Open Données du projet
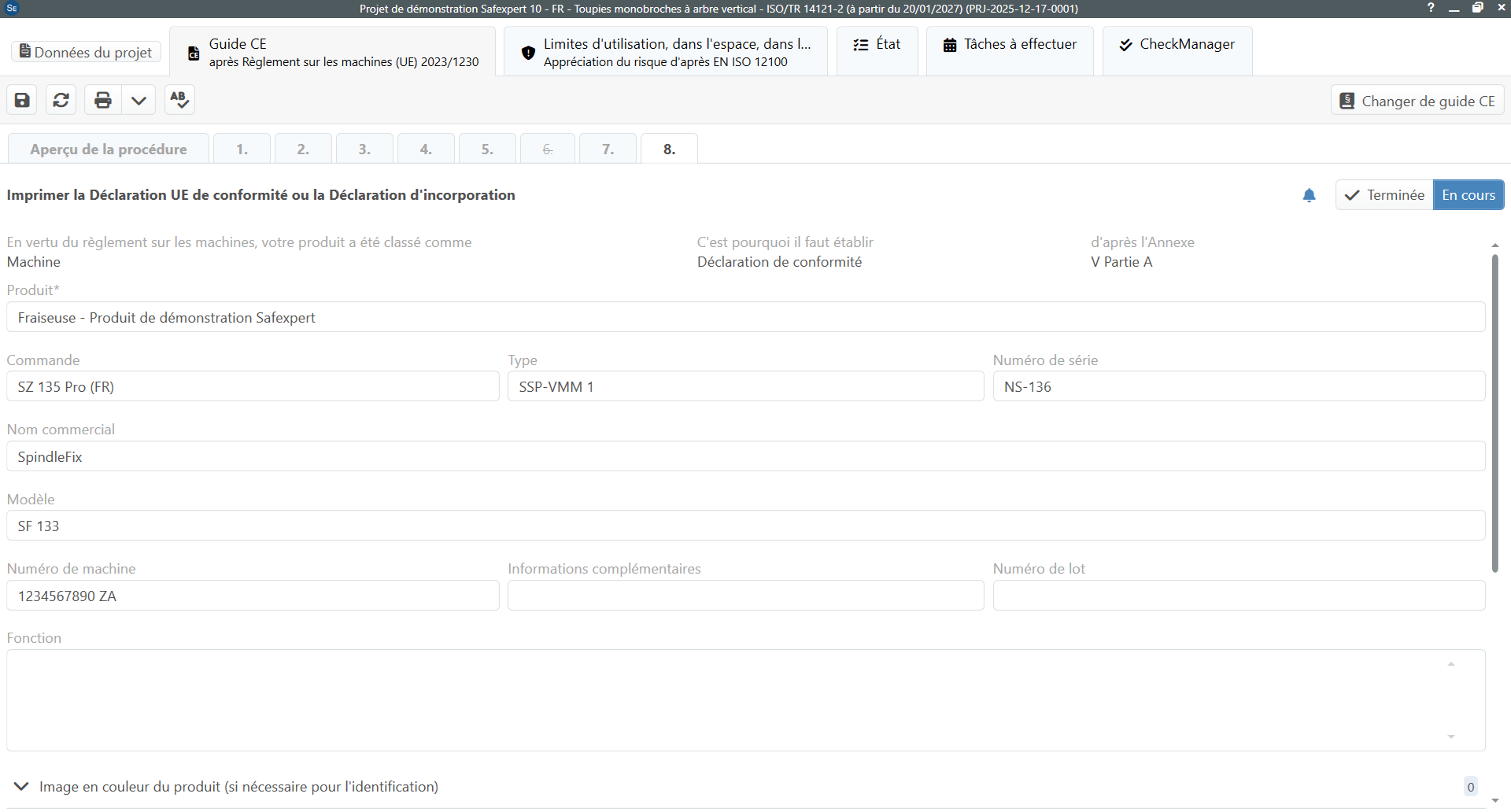The image size is (1511, 812). pyautogui.click(x=86, y=52)
